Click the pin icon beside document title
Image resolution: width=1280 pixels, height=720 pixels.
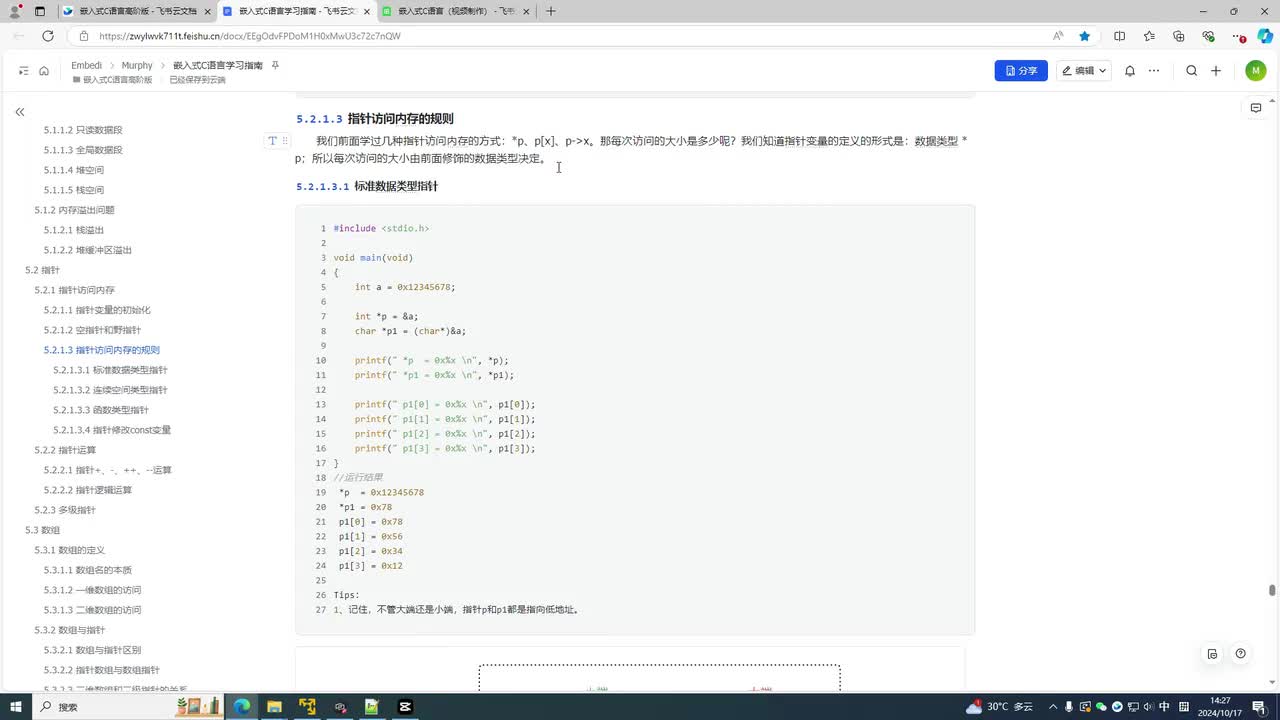[x=275, y=65]
